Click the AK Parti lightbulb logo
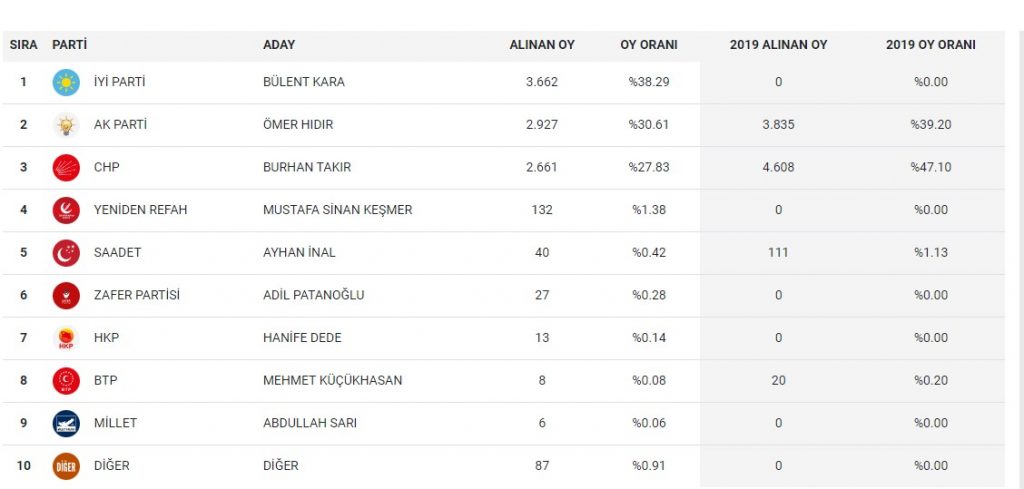 click(x=66, y=125)
